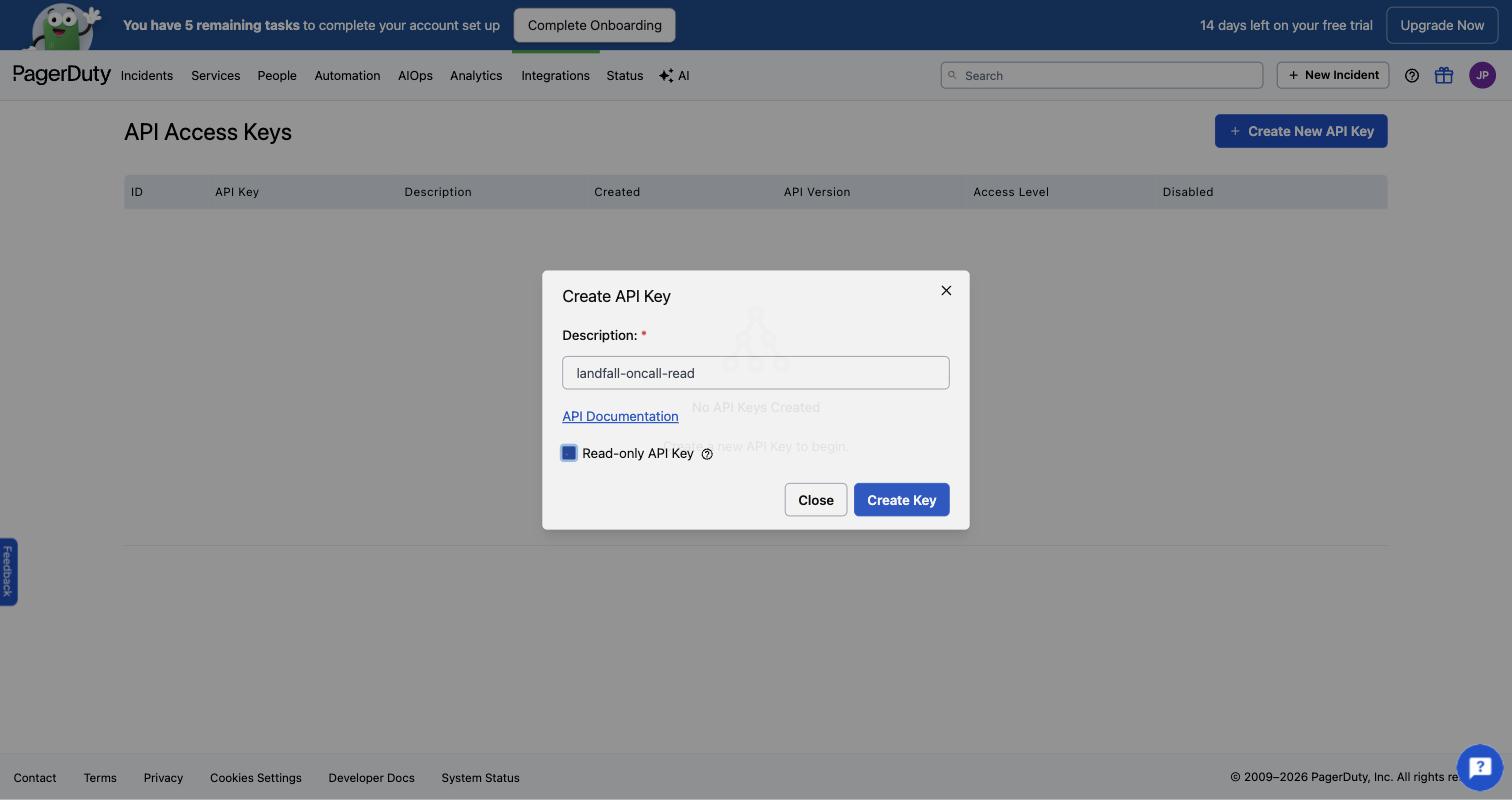1512x800 pixels.
Task: Click the API Access Keys heading
Action: [x=208, y=132]
